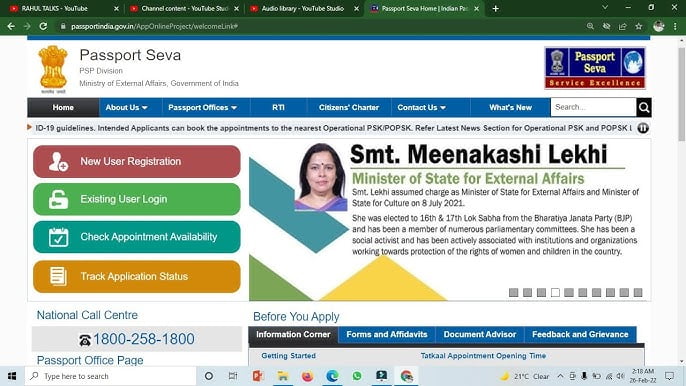Click the Indian national emblem logo
This screenshot has width=686, height=386.
(53, 69)
